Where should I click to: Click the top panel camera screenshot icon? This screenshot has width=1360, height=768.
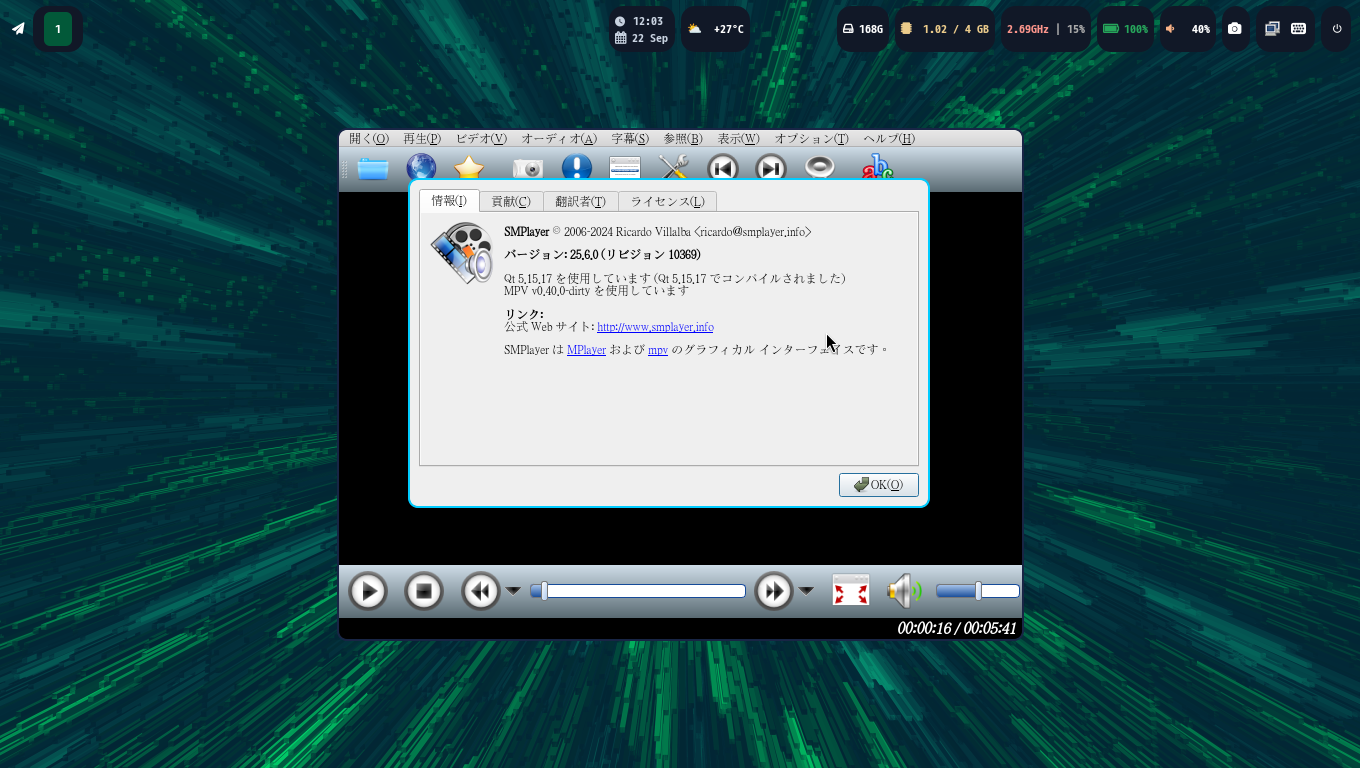[x=1235, y=29]
